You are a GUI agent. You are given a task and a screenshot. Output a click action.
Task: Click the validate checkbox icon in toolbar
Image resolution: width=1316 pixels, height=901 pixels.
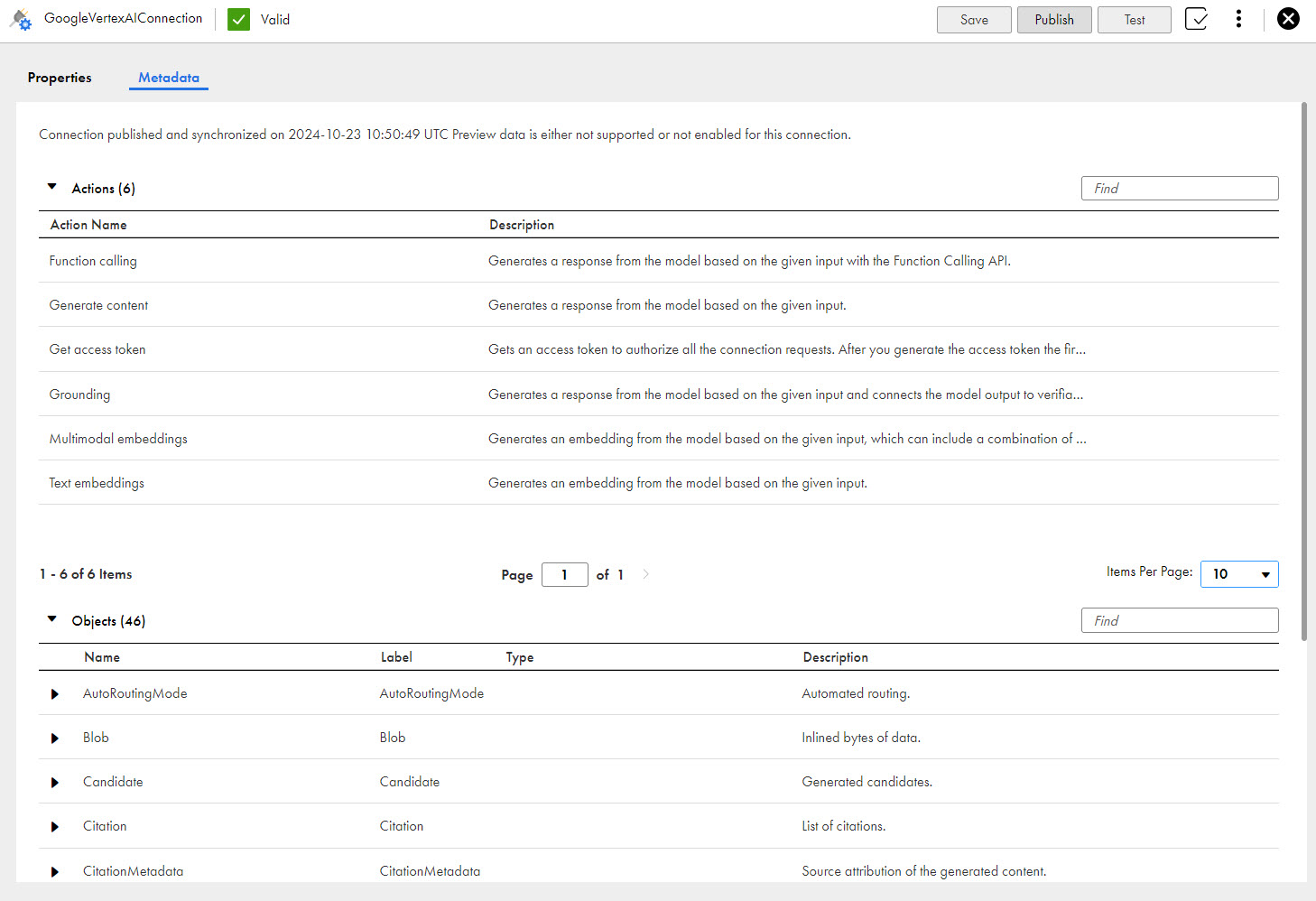[x=1196, y=19]
